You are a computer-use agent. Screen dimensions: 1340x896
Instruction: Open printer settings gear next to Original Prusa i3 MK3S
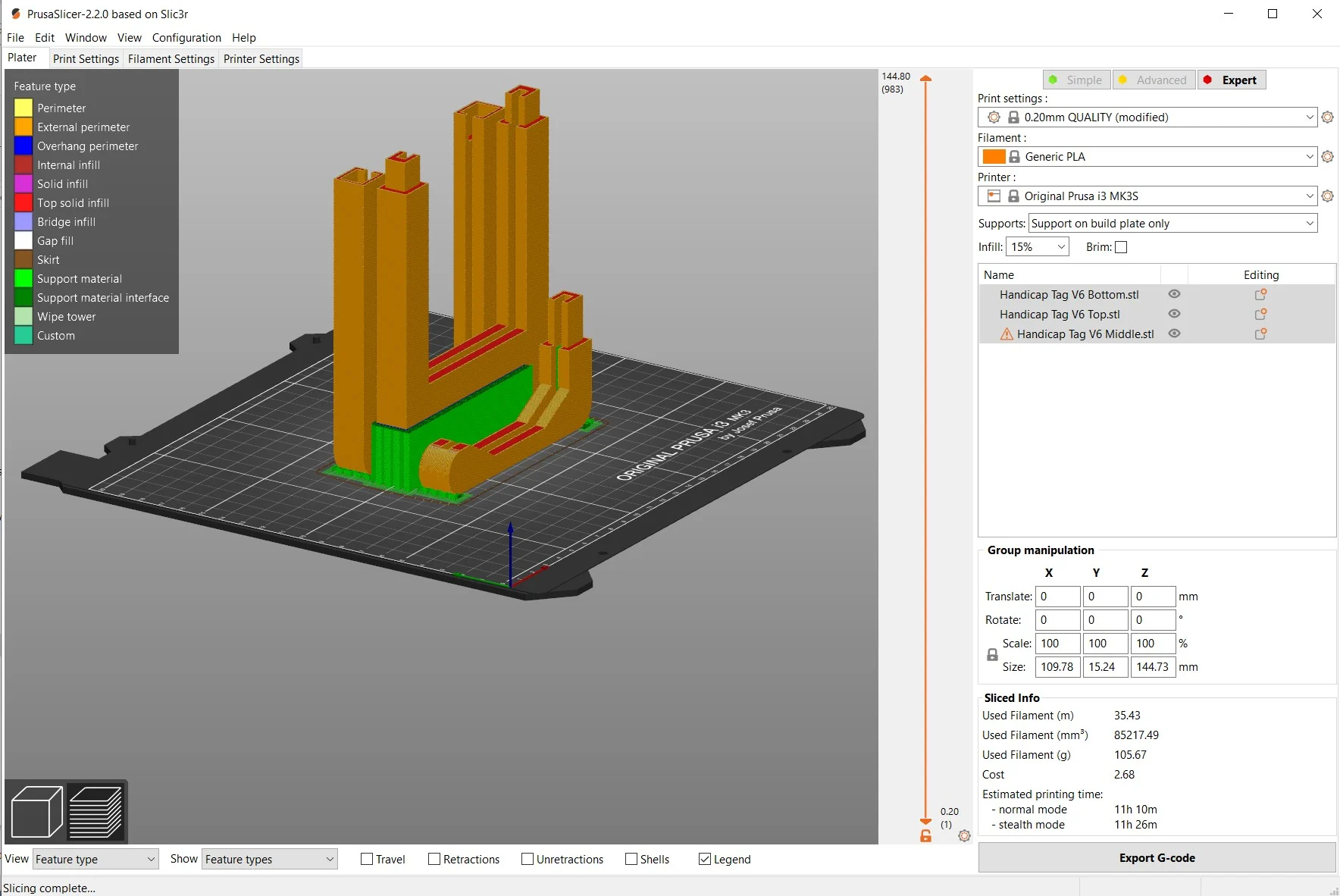click(1327, 196)
